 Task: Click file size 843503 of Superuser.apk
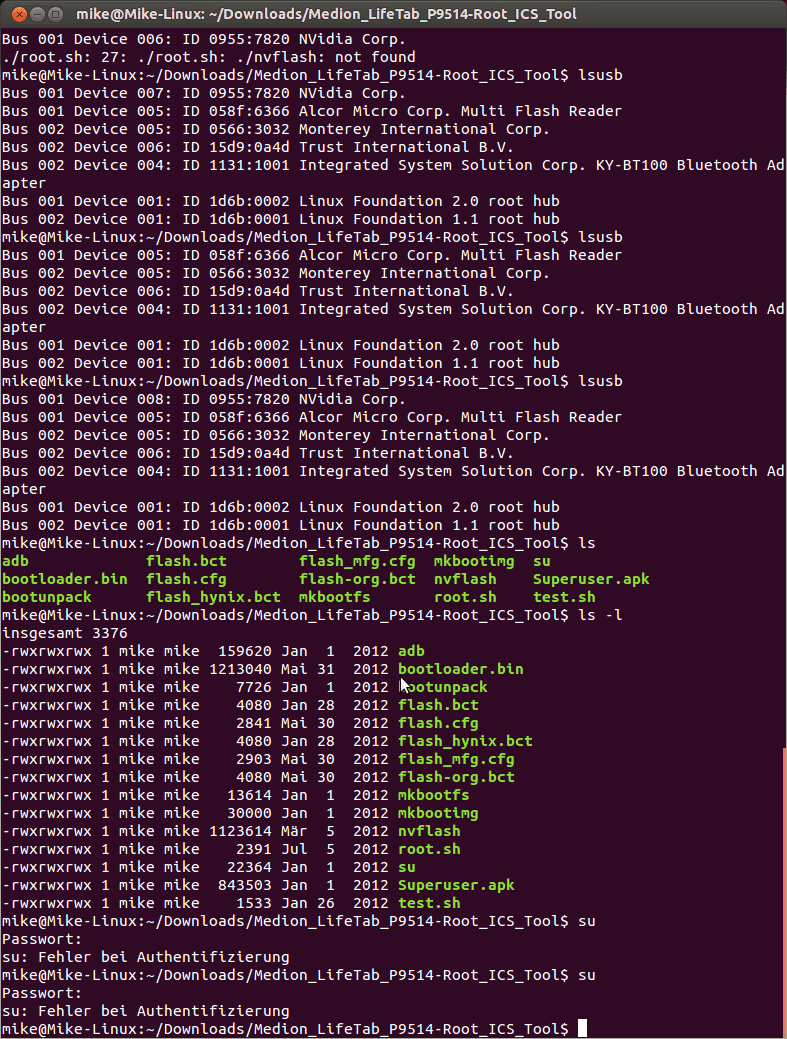[244, 885]
